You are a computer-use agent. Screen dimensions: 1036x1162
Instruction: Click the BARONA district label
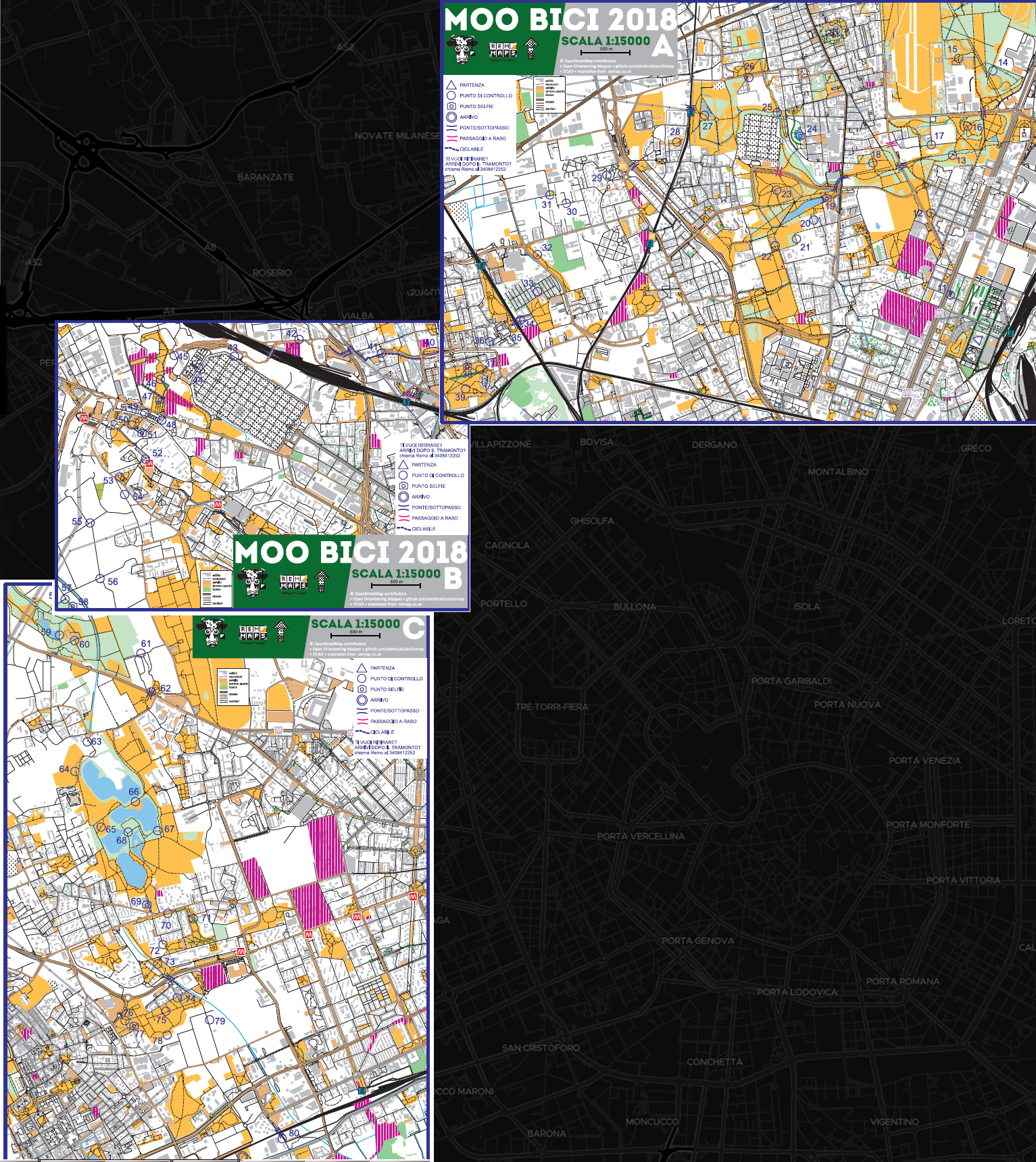tap(547, 1134)
